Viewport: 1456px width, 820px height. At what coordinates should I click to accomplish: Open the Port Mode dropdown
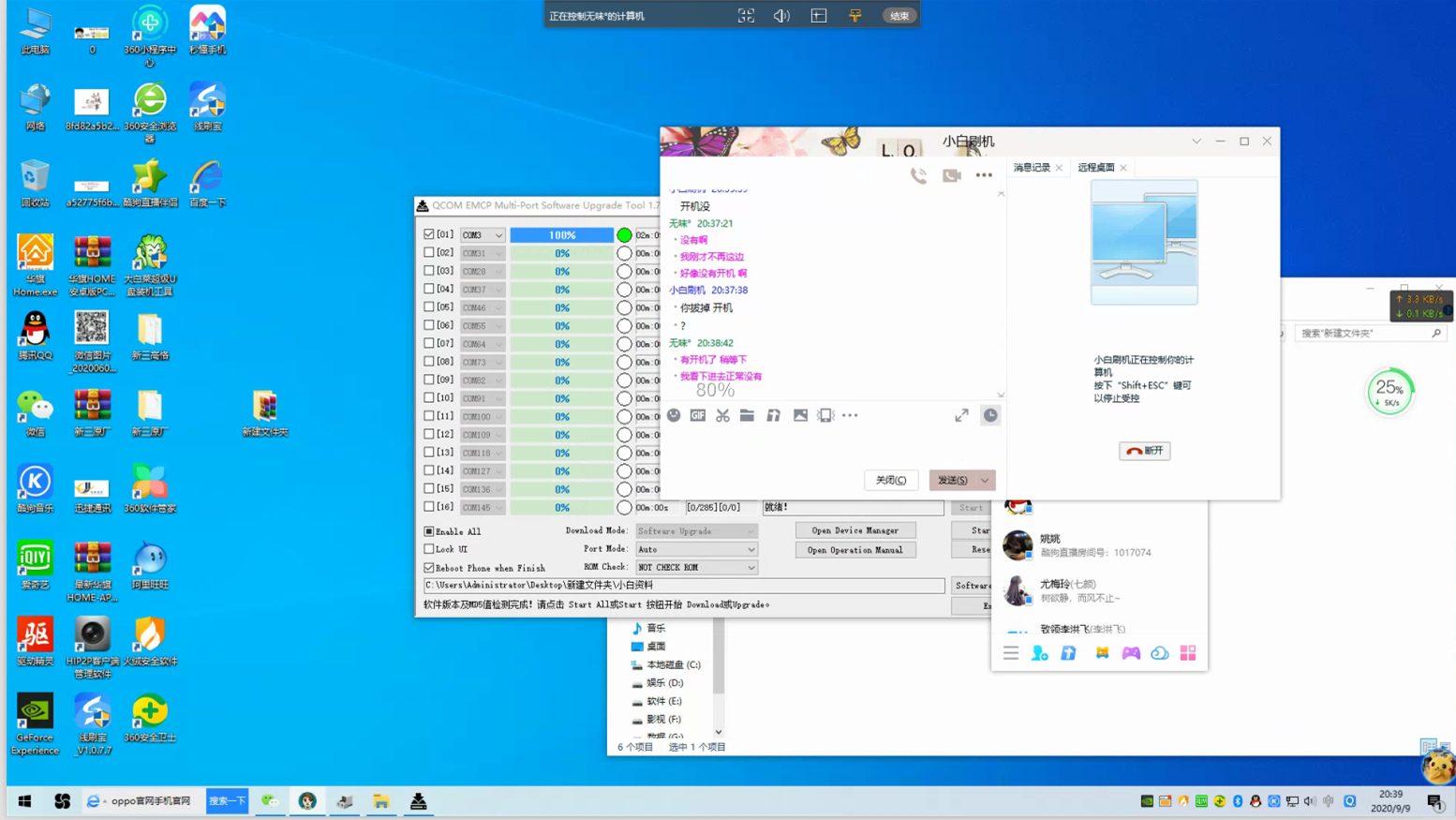[x=696, y=549]
